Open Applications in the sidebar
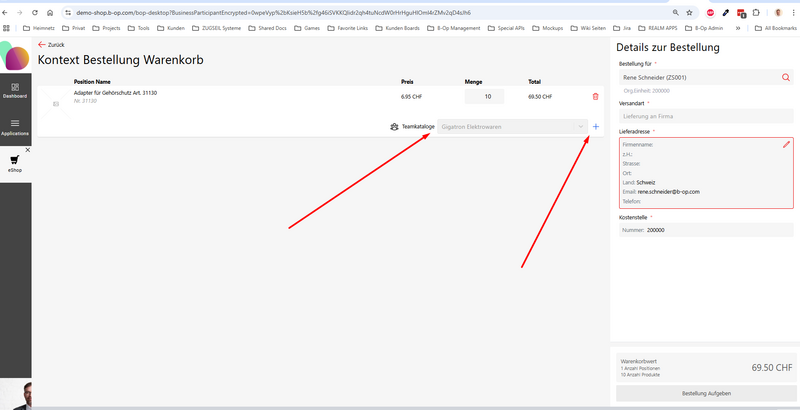The width and height of the screenshot is (800, 410). pyautogui.click(x=15, y=126)
